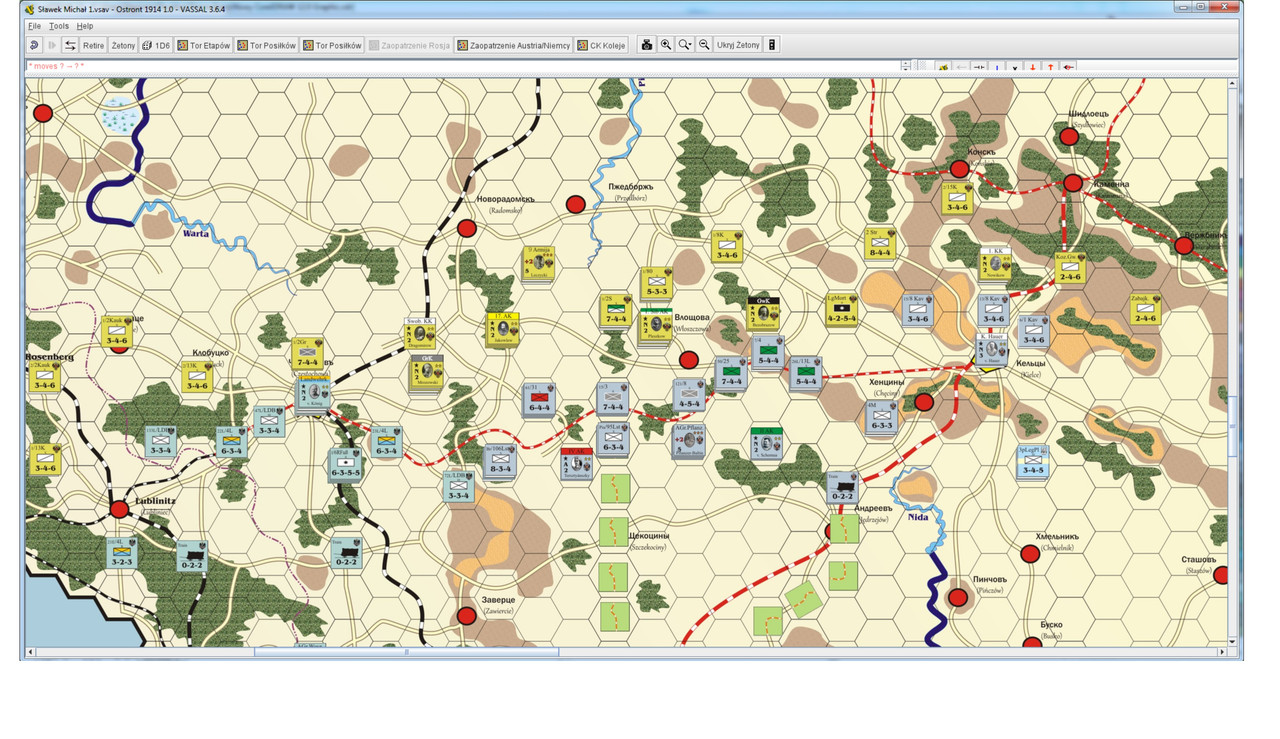Select the Swob. KK leader counter
The width and height of the screenshot is (1280, 739).
[421, 333]
